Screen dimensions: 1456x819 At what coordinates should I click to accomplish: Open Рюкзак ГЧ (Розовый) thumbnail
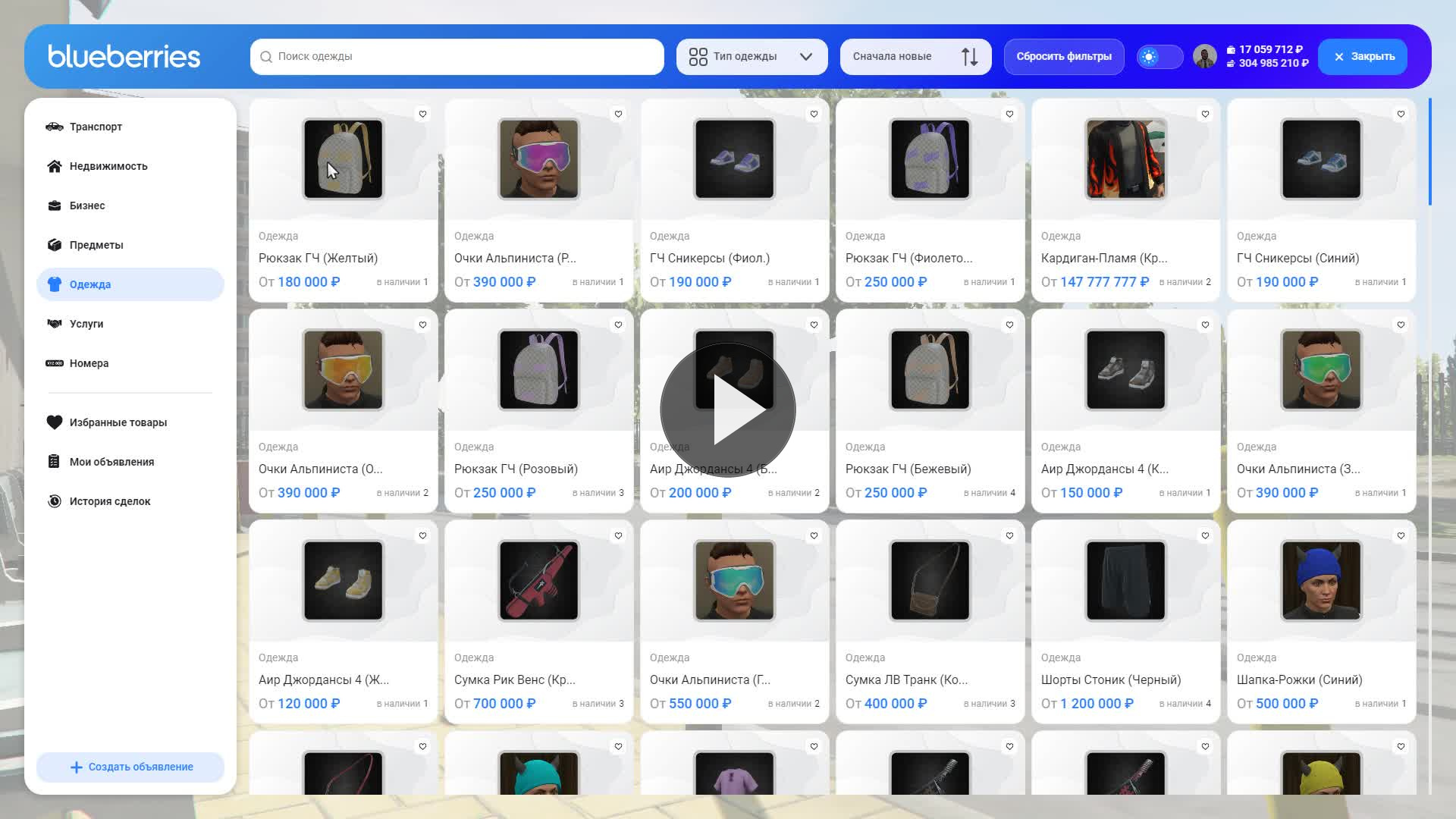[x=539, y=370]
